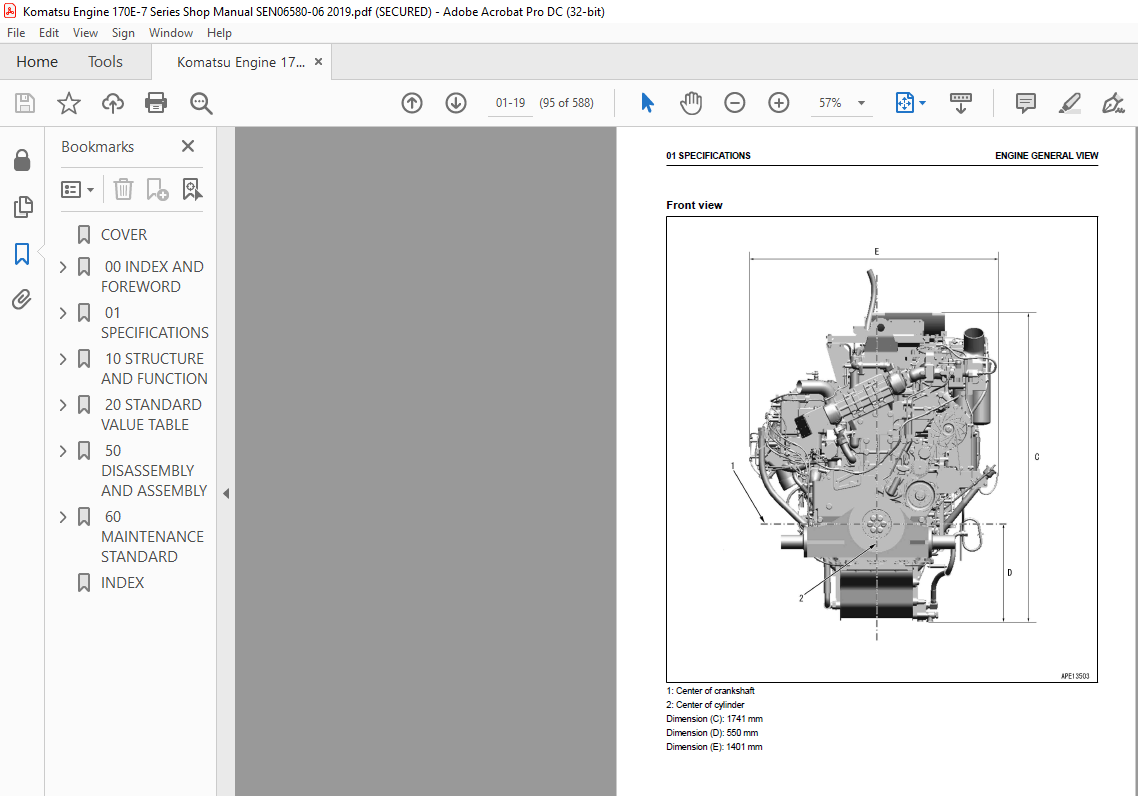Close the Bookmarks panel
This screenshot has height=796, width=1138.
coord(188,147)
